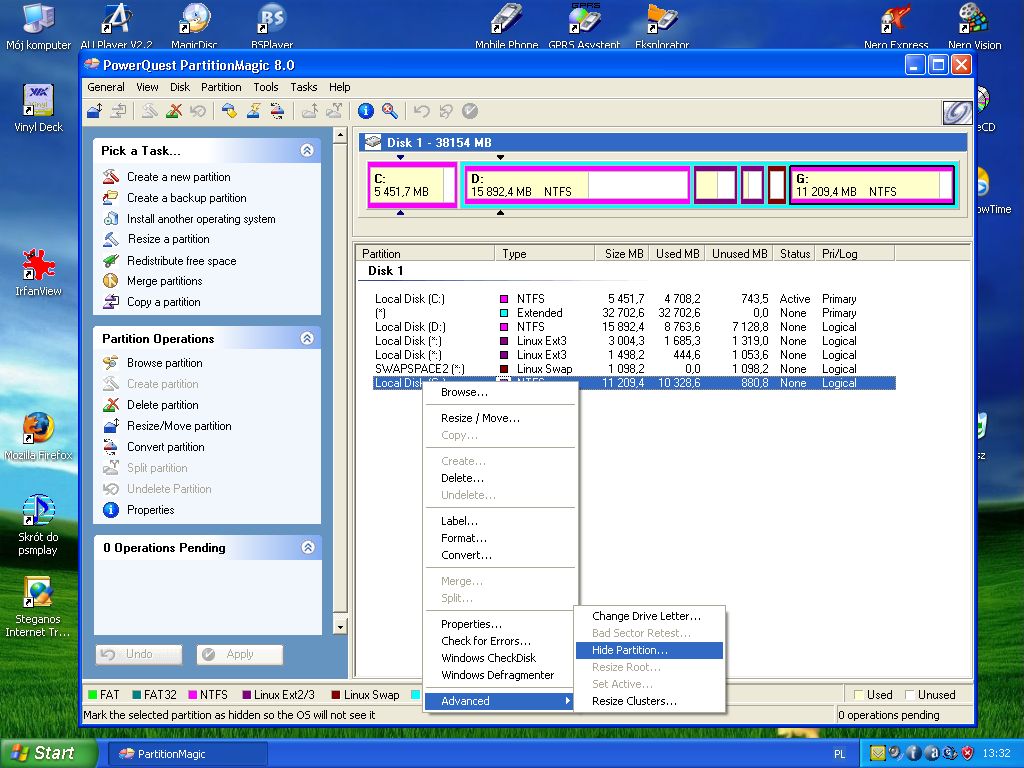1024x768 pixels.
Task: Select the C: partition in the disk map
Action: click(x=412, y=185)
